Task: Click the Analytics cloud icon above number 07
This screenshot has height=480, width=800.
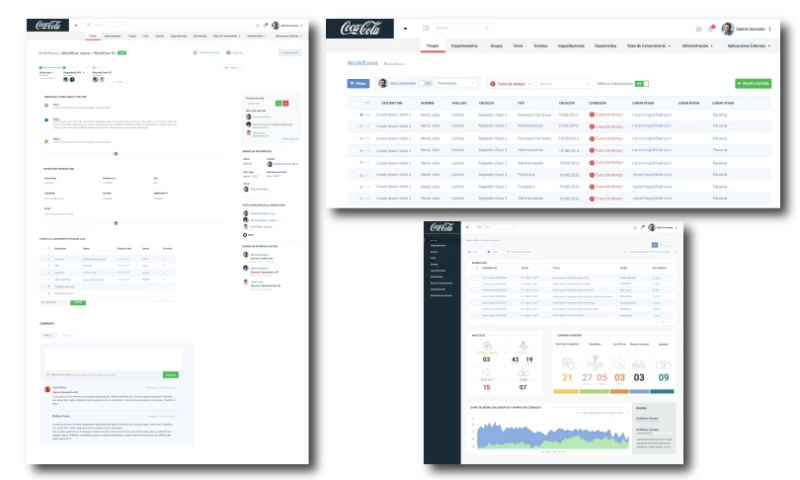Action: click(523, 373)
